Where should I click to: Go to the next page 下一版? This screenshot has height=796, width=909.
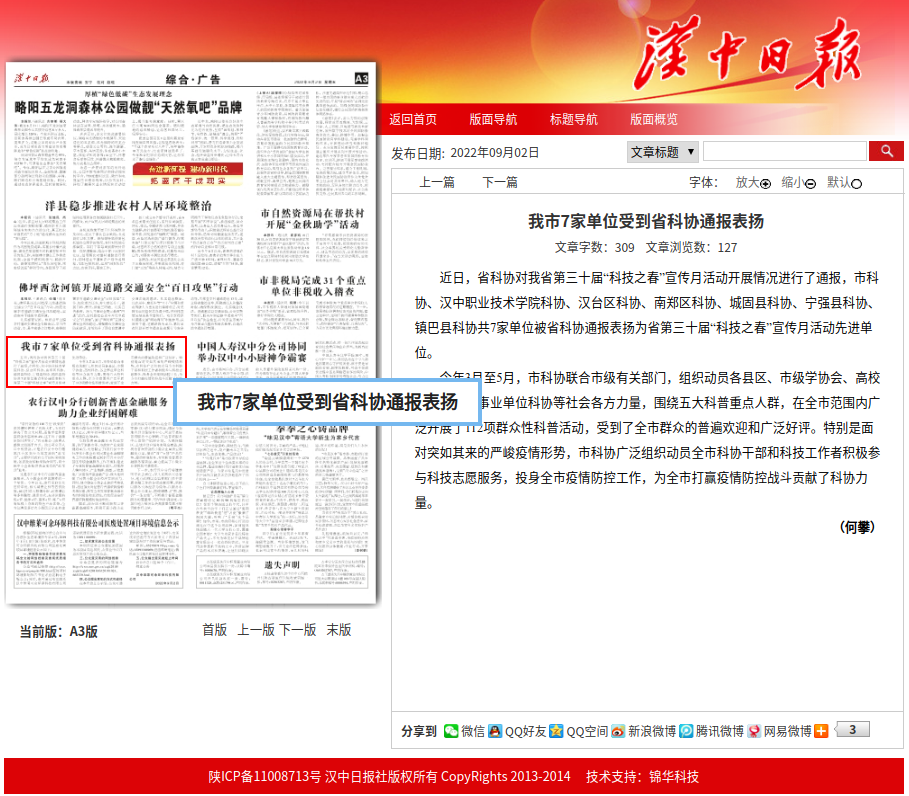(x=297, y=630)
